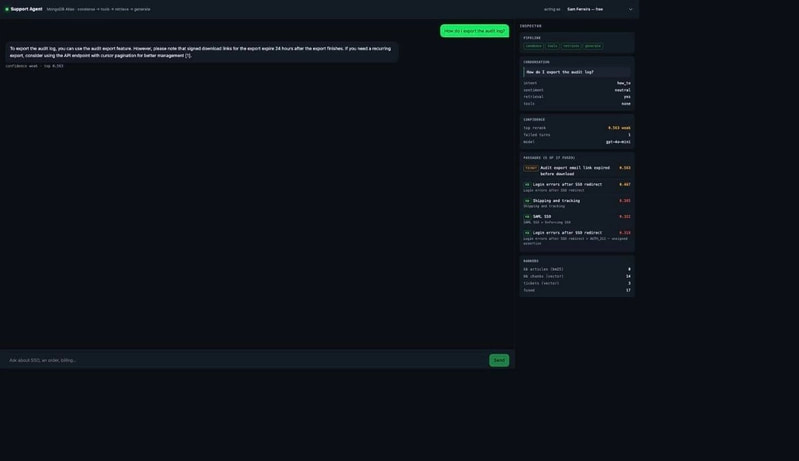The height and width of the screenshot is (461, 799).
Task: Click the 'tools' pipeline chip
Action: point(552,46)
